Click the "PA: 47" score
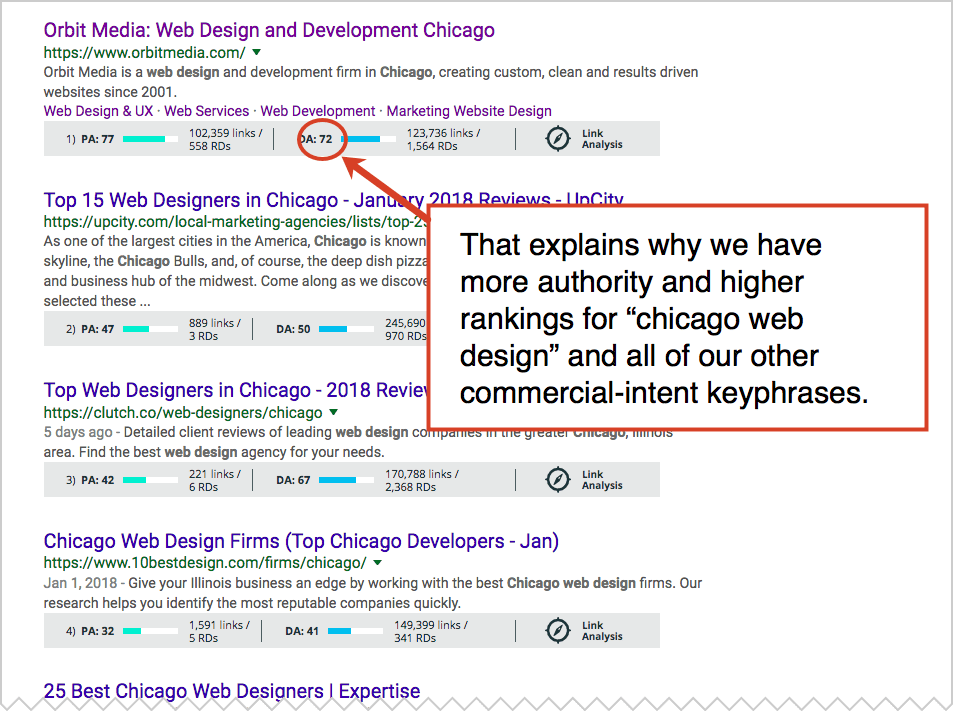This screenshot has height=711, width=953. [97, 329]
